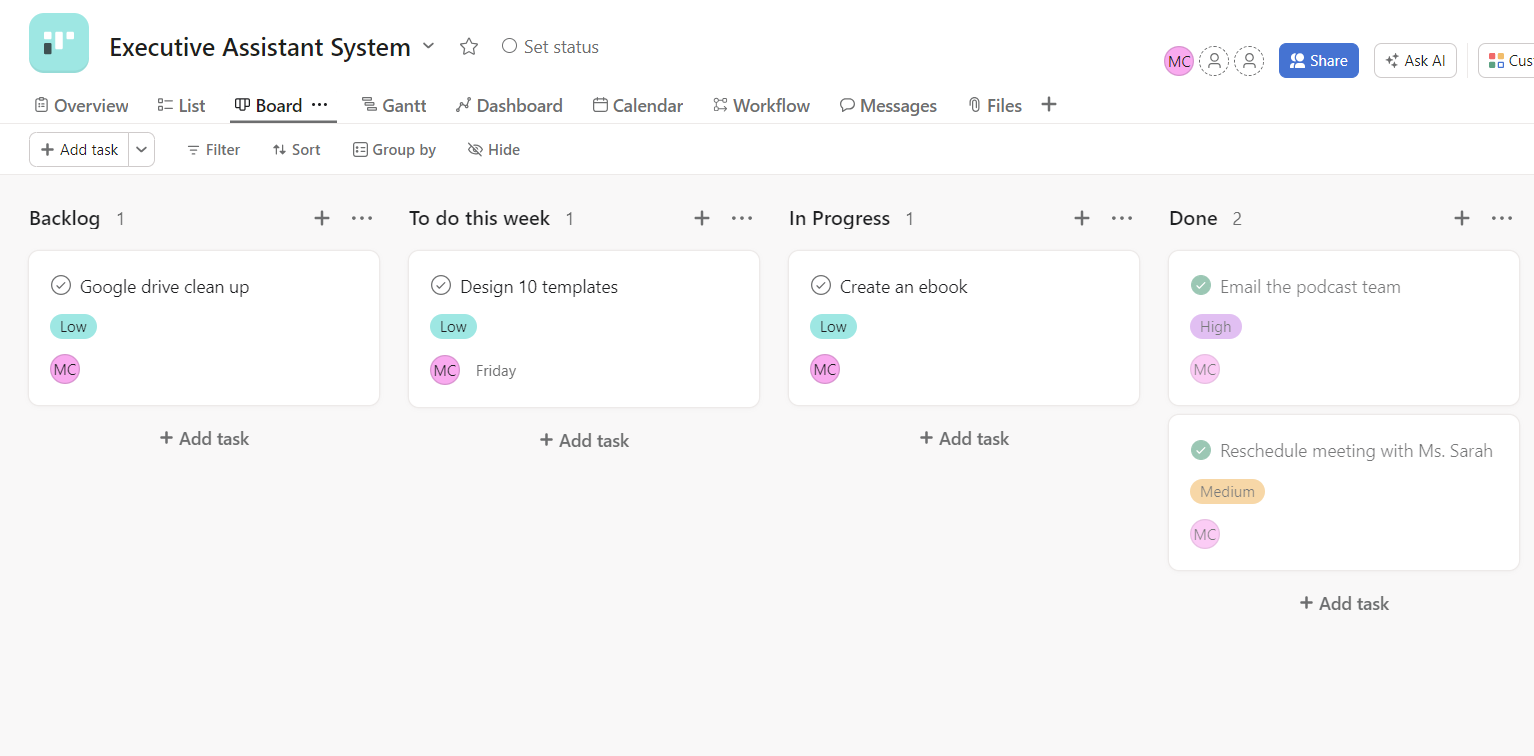1534x756 pixels.
Task: Click the High priority tag on podcast task
Action: pyautogui.click(x=1215, y=327)
